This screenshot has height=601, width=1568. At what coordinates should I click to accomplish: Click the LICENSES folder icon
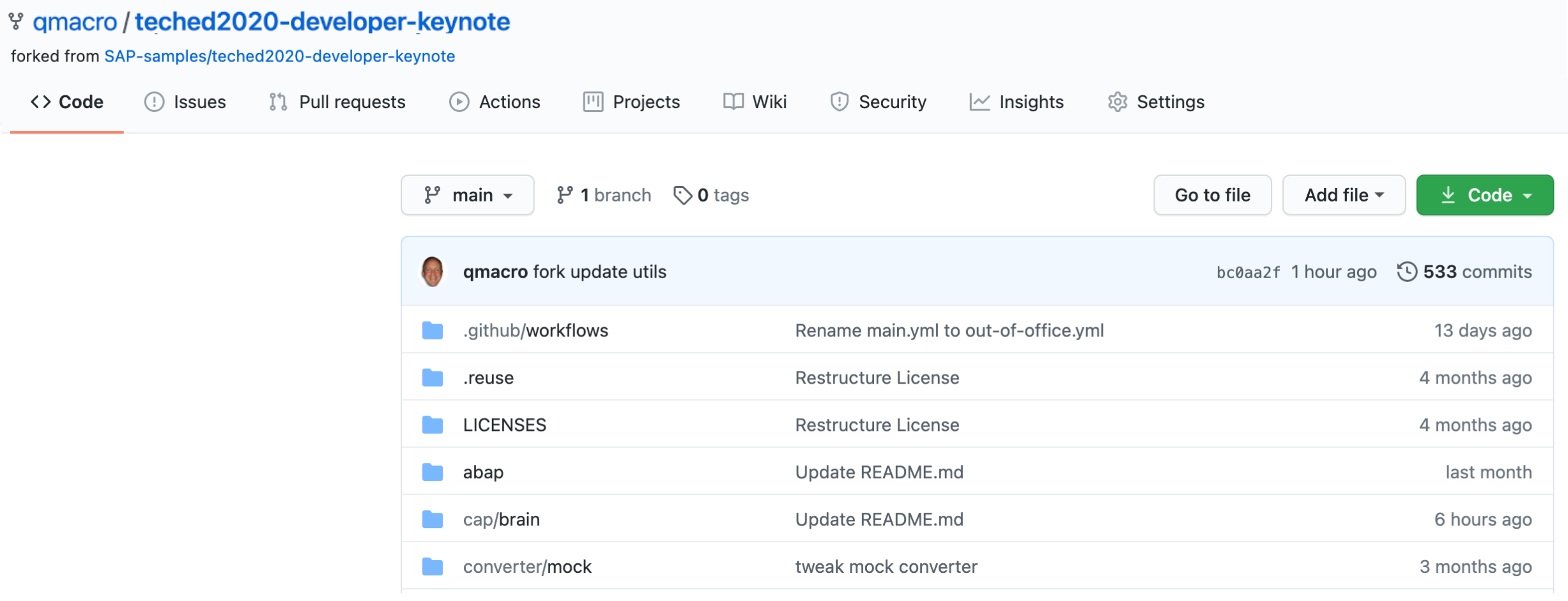pos(433,425)
